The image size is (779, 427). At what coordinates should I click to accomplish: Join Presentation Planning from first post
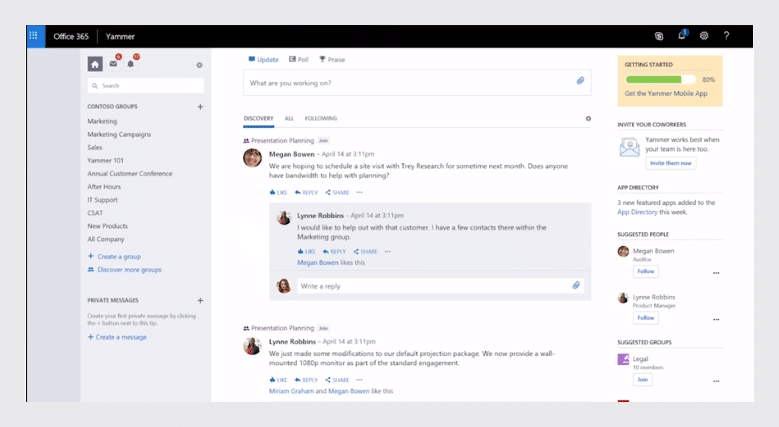[323, 141]
